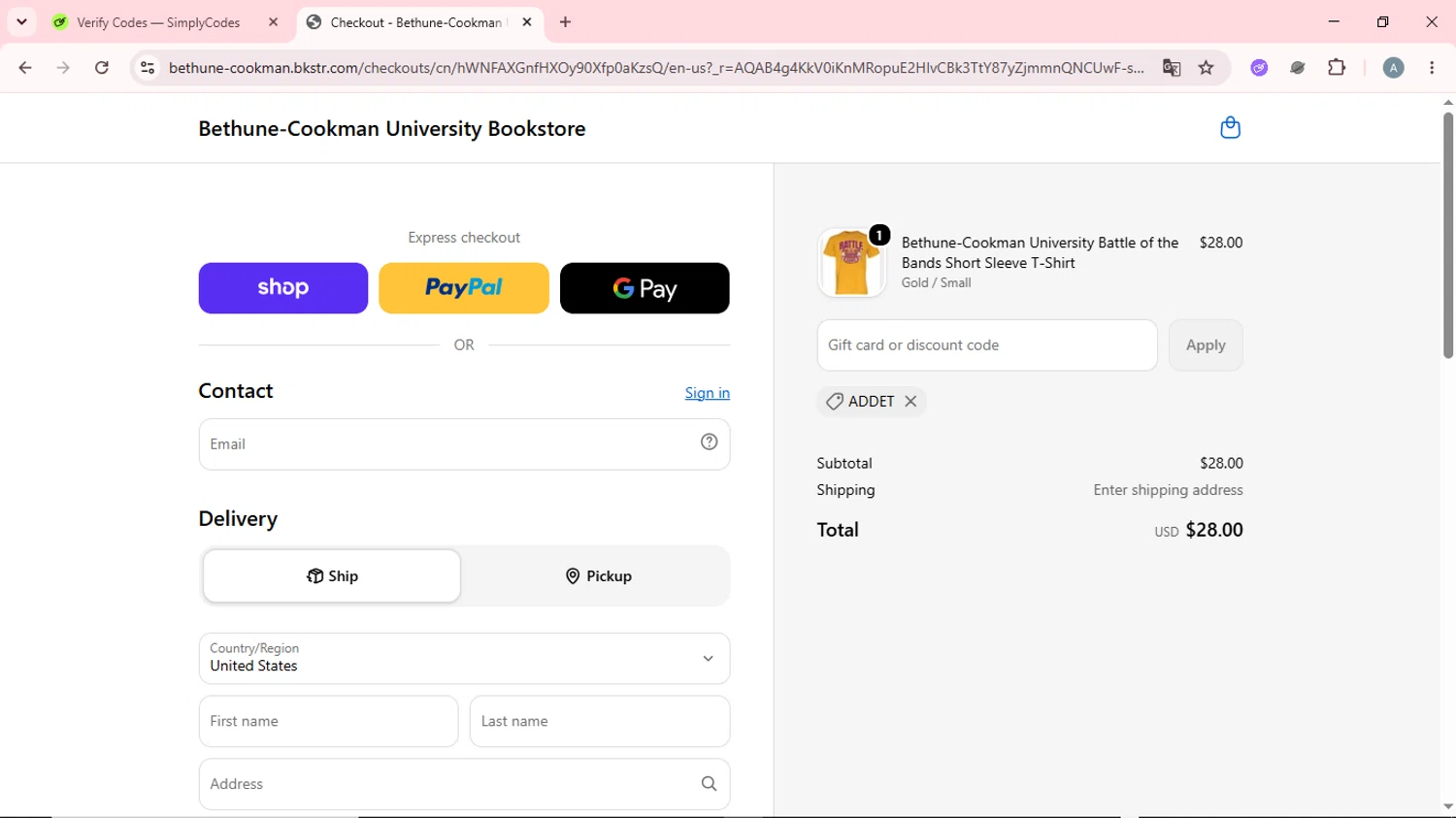Image resolution: width=1456 pixels, height=818 pixels.
Task: Click the Express checkout heading text
Action: [464, 238]
